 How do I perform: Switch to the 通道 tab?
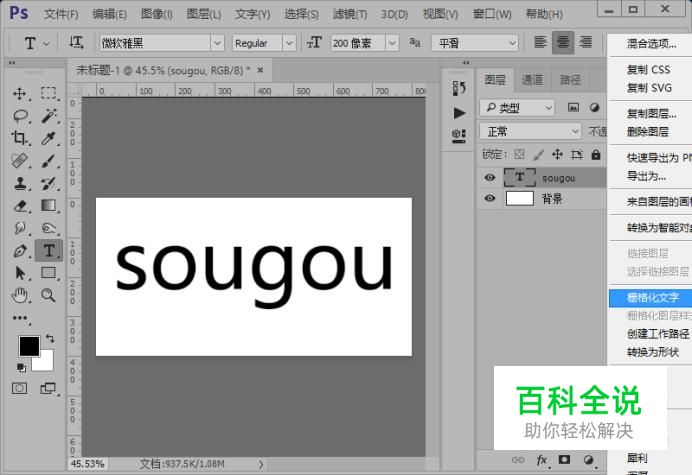coord(532,80)
